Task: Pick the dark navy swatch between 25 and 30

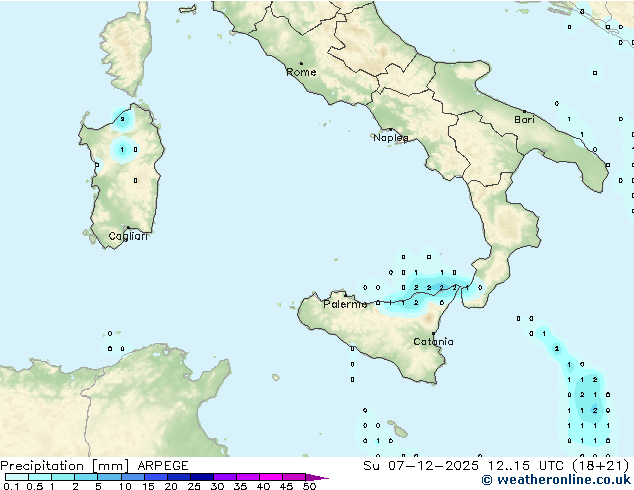Action: coord(202,477)
